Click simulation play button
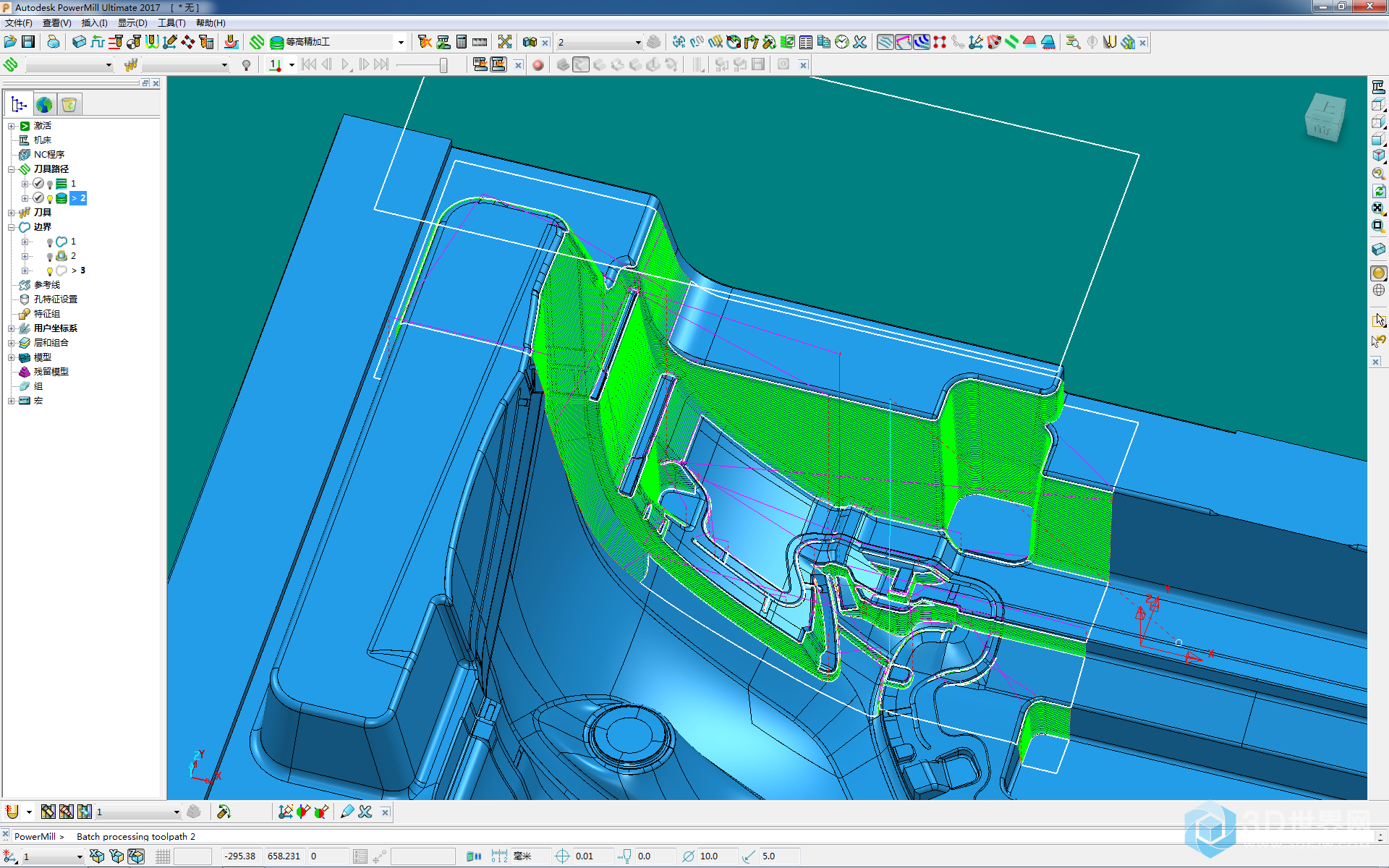 (x=346, y=65)
